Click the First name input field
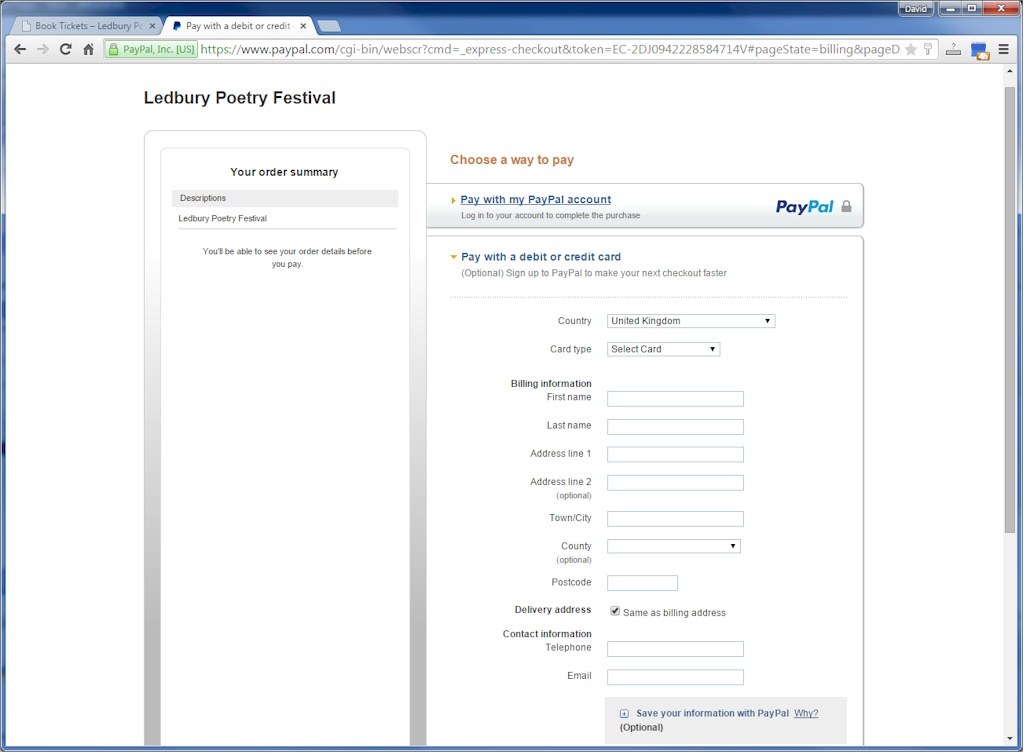Image resolution: width=1024 pixels, height=753 pixels. pos(675,398)
